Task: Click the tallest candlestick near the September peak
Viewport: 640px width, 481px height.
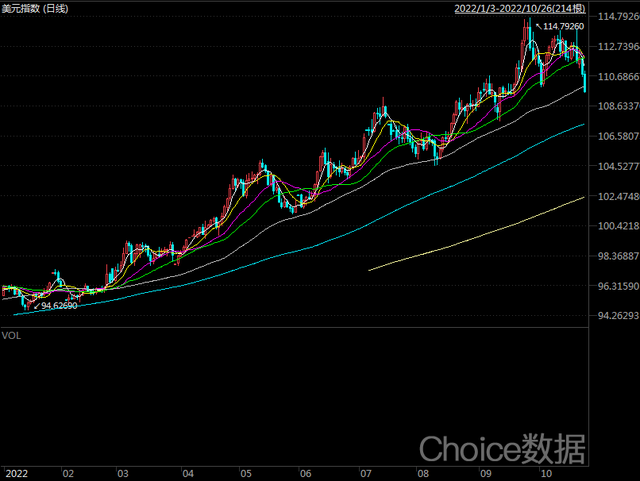Action: point(527,40)
